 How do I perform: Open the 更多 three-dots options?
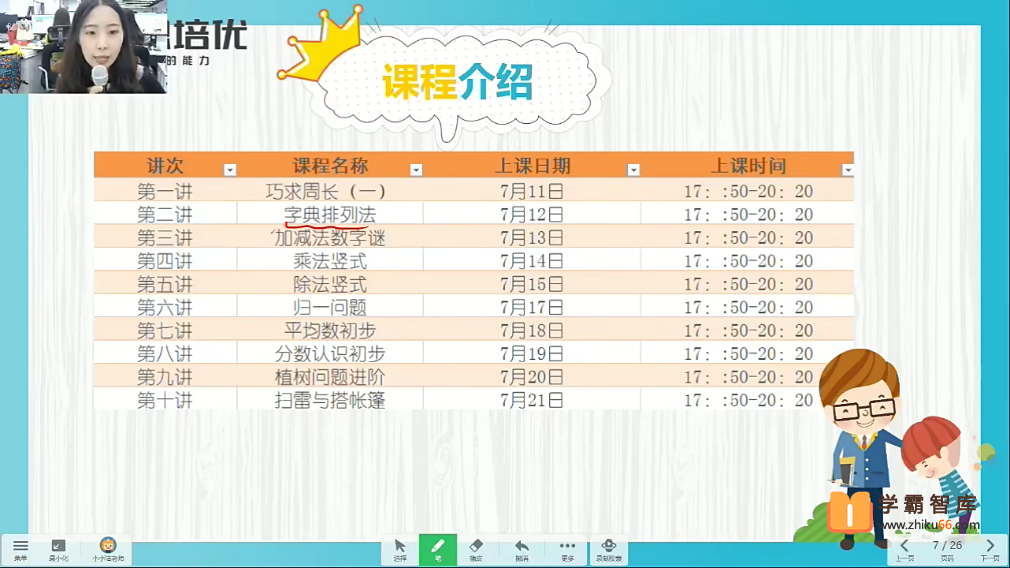[567, 550]
